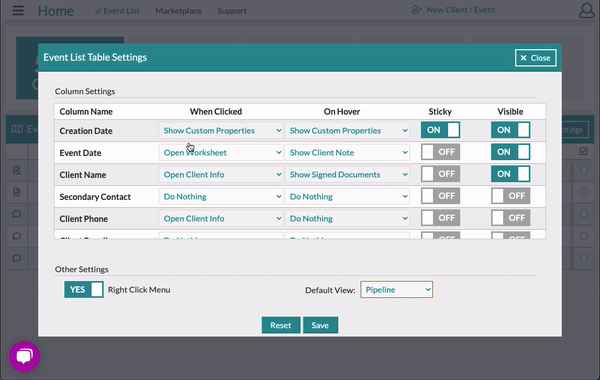This screenshot has width=600, height=380.
Task: Click the Visible column header
Action: point(510,111)
